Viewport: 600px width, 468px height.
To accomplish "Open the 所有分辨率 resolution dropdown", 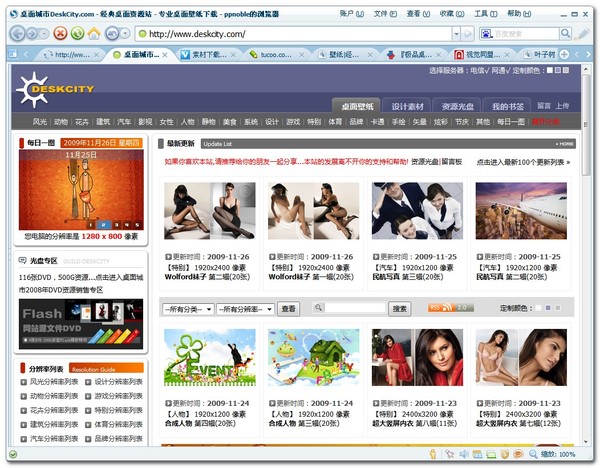I will click(245, 309).
